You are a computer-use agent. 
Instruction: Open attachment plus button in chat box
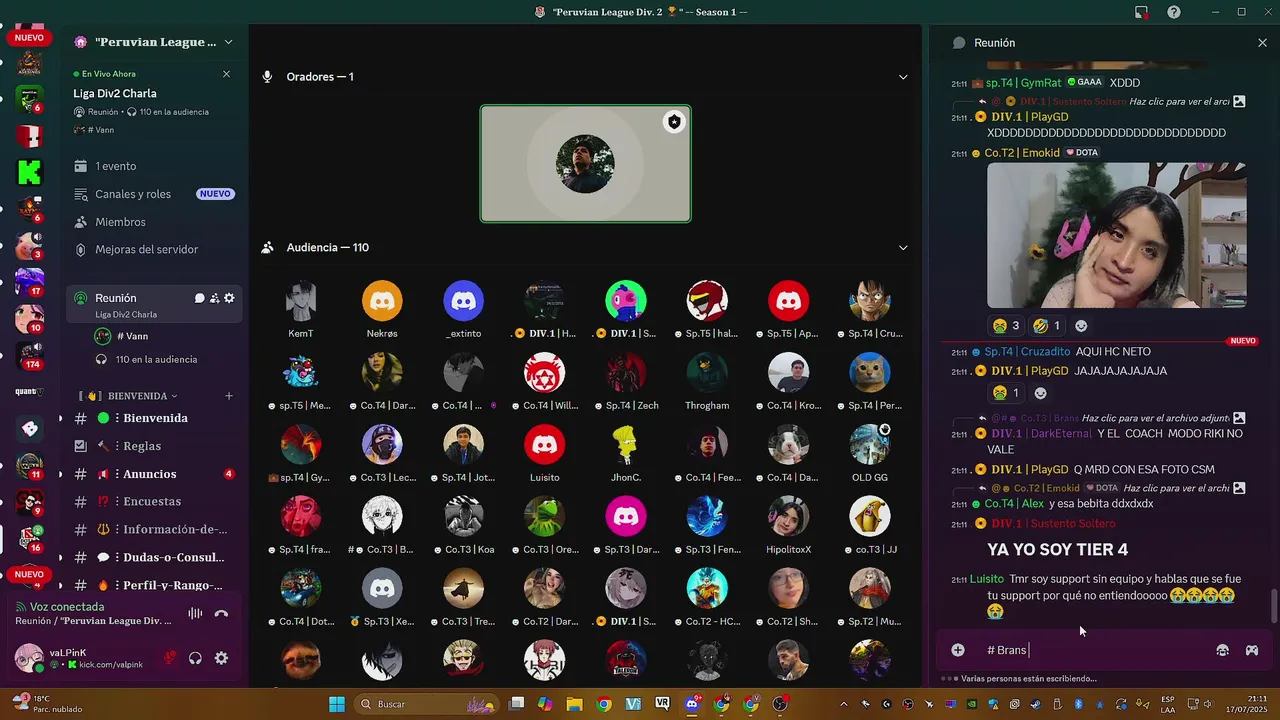pyautogui.click(x=958, y=650)
